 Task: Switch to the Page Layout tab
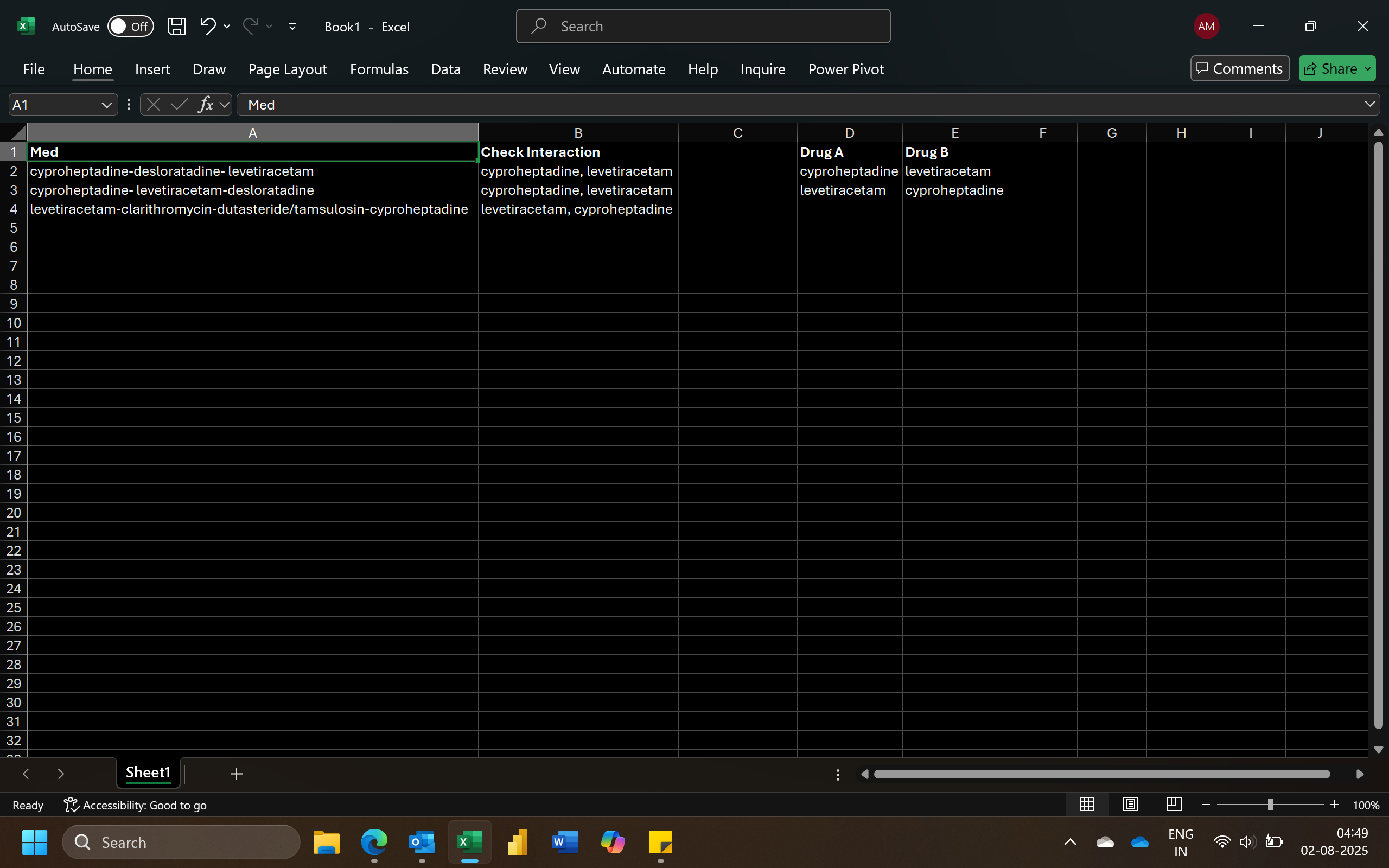click(288, 69)
